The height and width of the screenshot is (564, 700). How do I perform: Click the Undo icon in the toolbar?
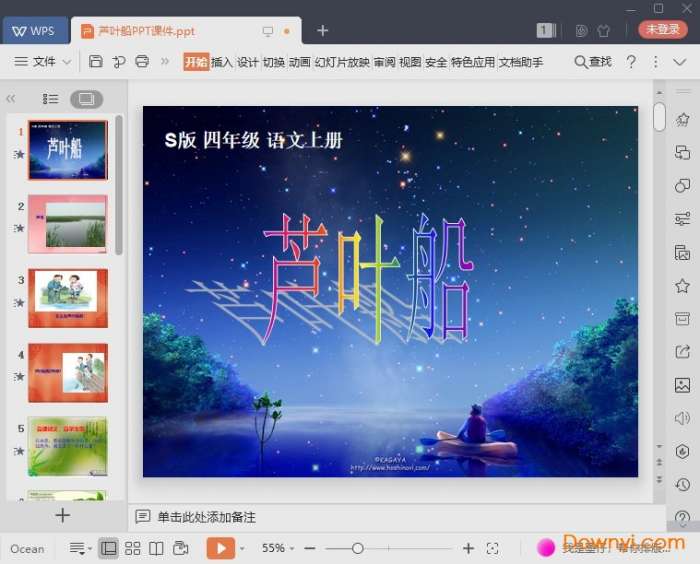tap(118, 62)
